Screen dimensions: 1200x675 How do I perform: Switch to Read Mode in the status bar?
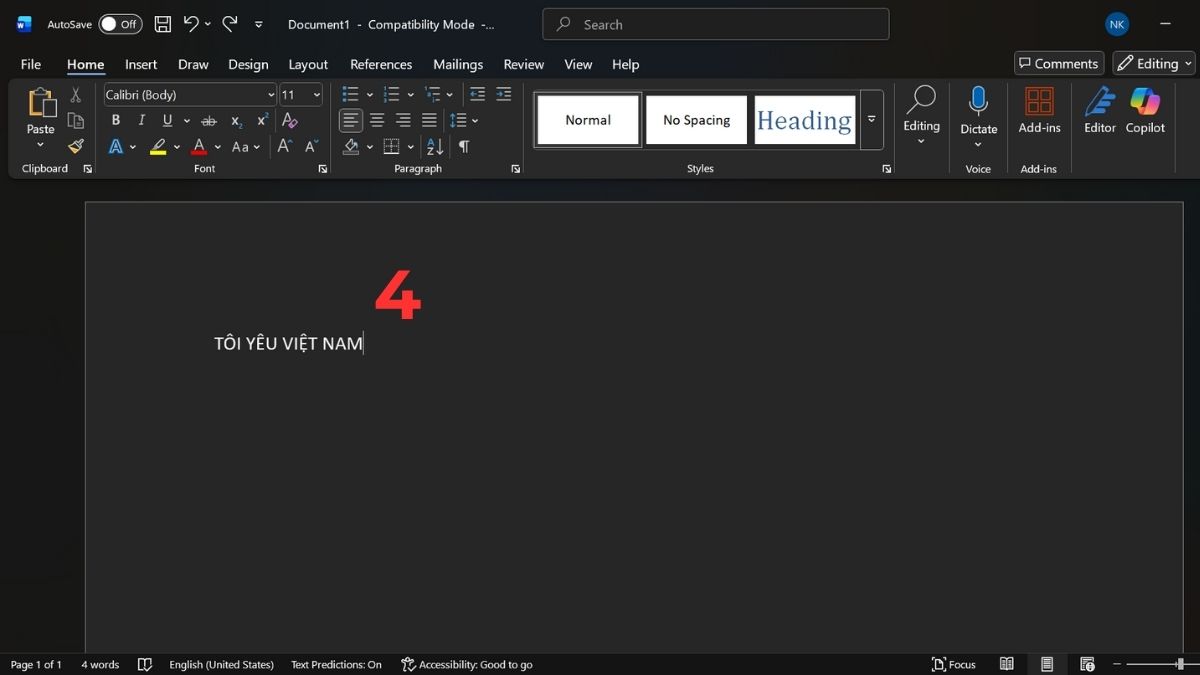tap(1007, 664)
